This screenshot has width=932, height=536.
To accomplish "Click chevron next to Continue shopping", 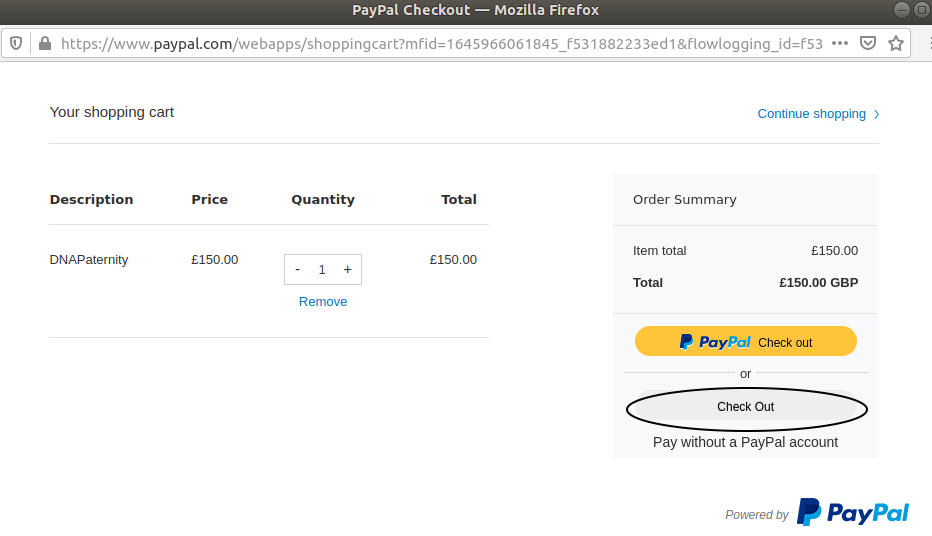I will click(876, 114).
